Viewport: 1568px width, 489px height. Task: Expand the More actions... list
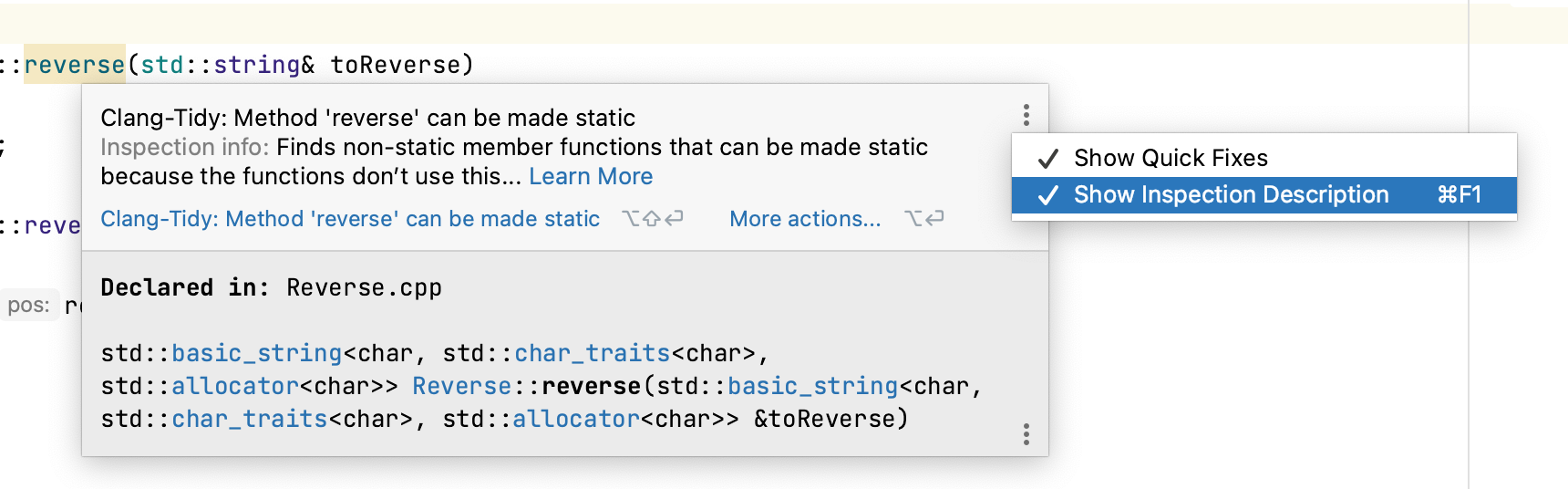pyautogui.click(x=805, y=219)
